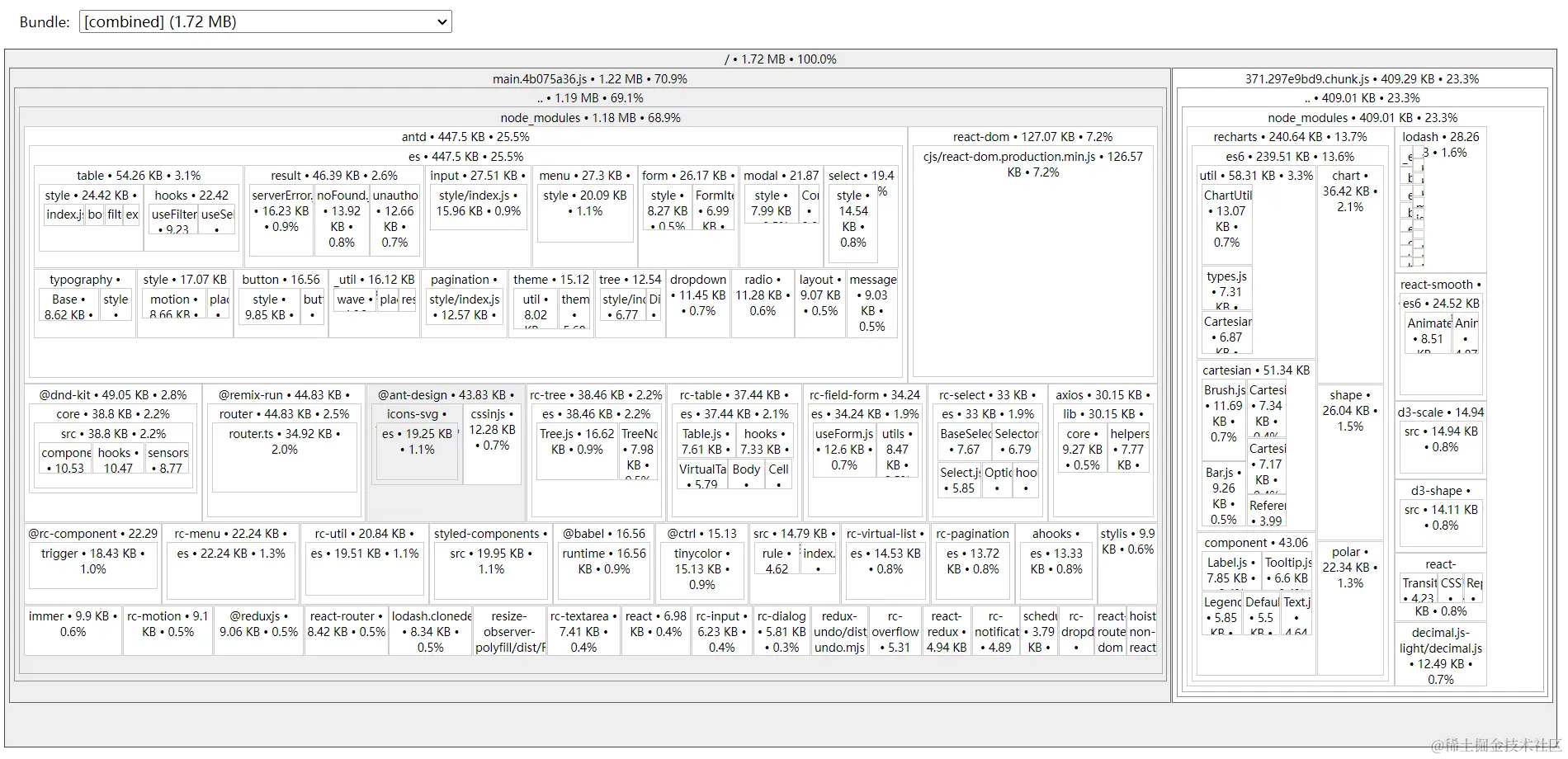
Task: Select the 'Tree.js • 16.62 KB' cell
Action: tap(577, 451)
